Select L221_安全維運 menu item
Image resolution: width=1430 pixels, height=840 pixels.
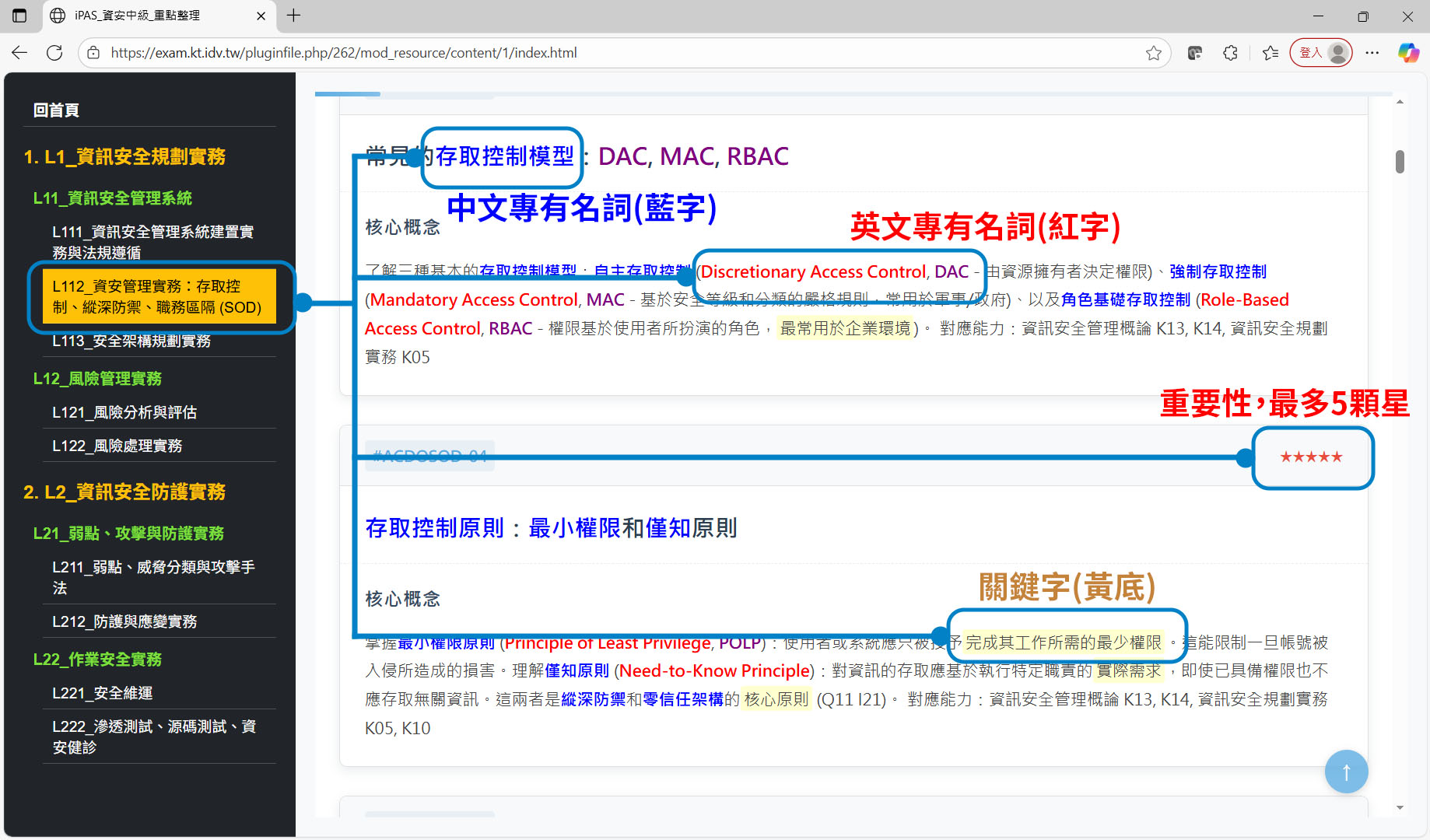pyautogui.click(x=103, y=693)
